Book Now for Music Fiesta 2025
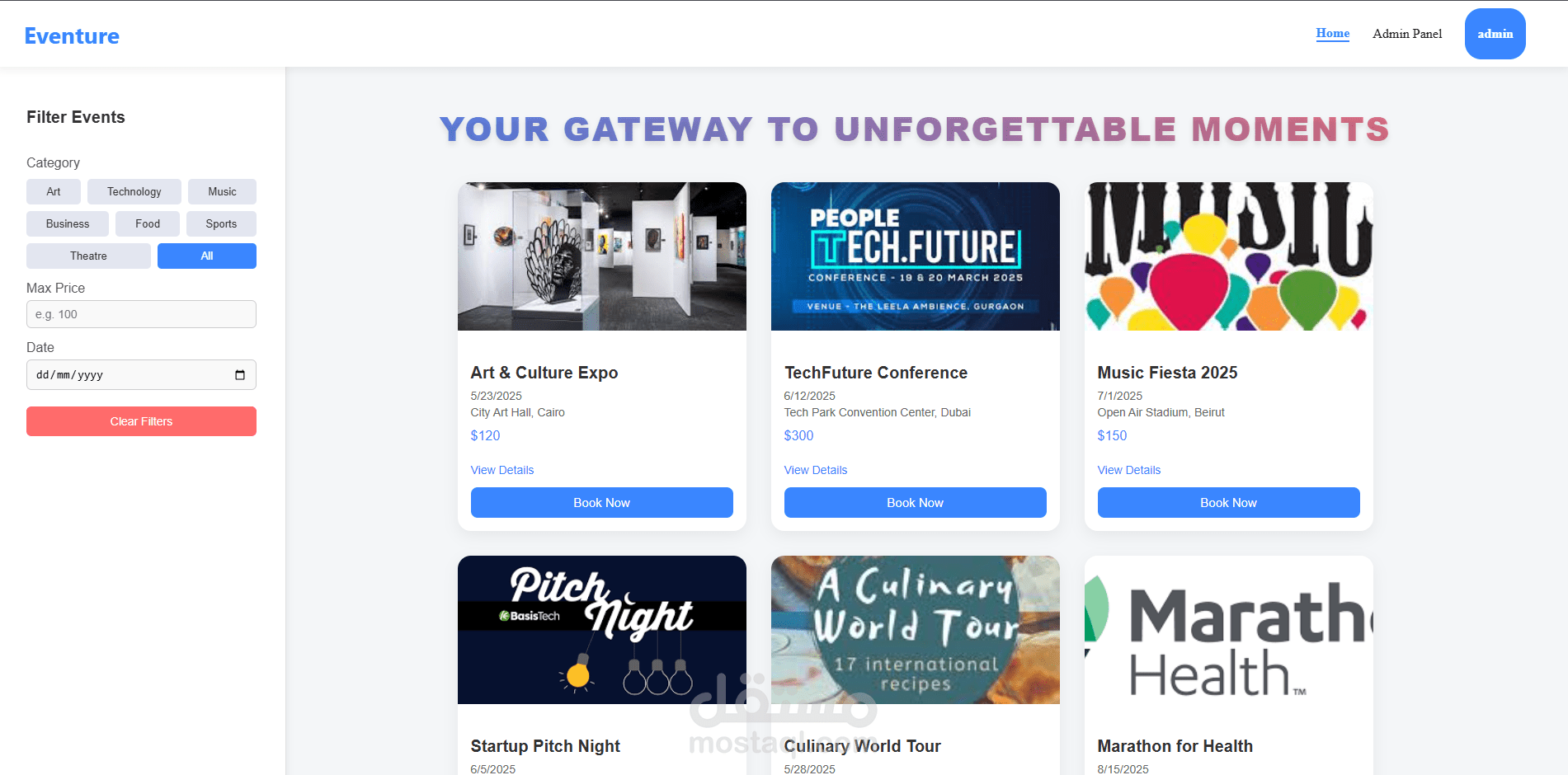 (1228, 502)
